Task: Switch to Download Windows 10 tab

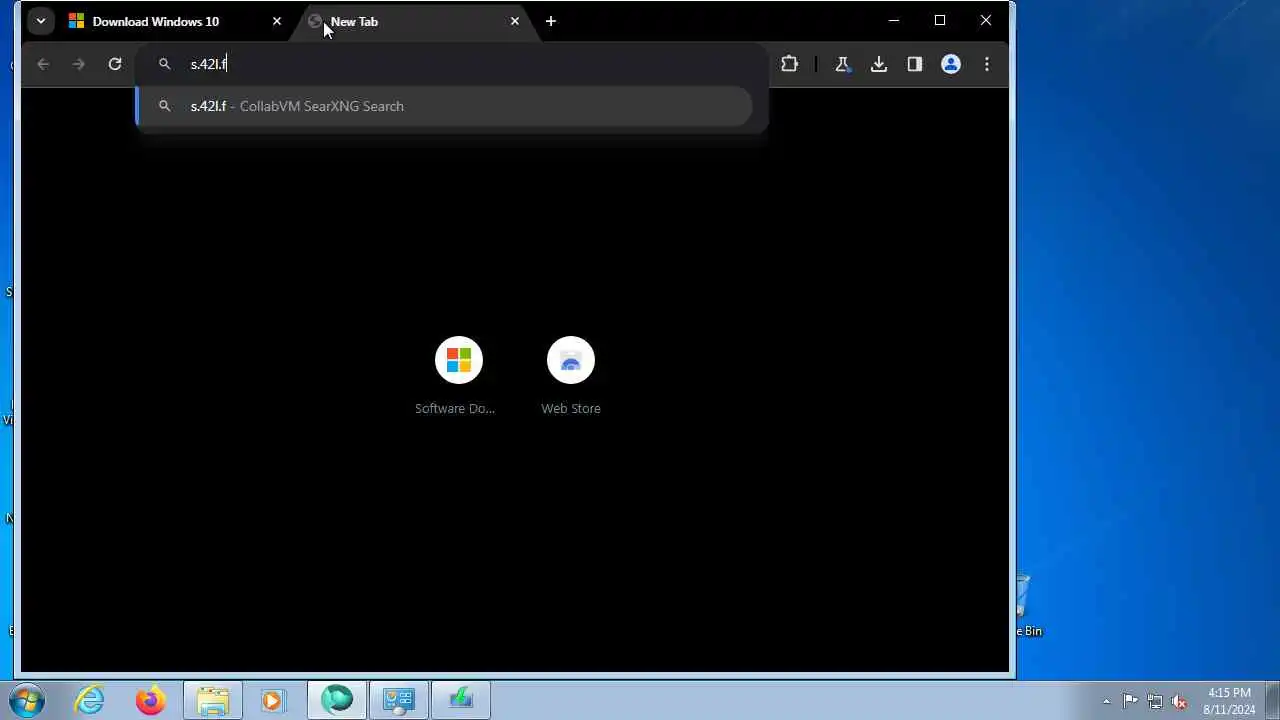Action: 175,21
